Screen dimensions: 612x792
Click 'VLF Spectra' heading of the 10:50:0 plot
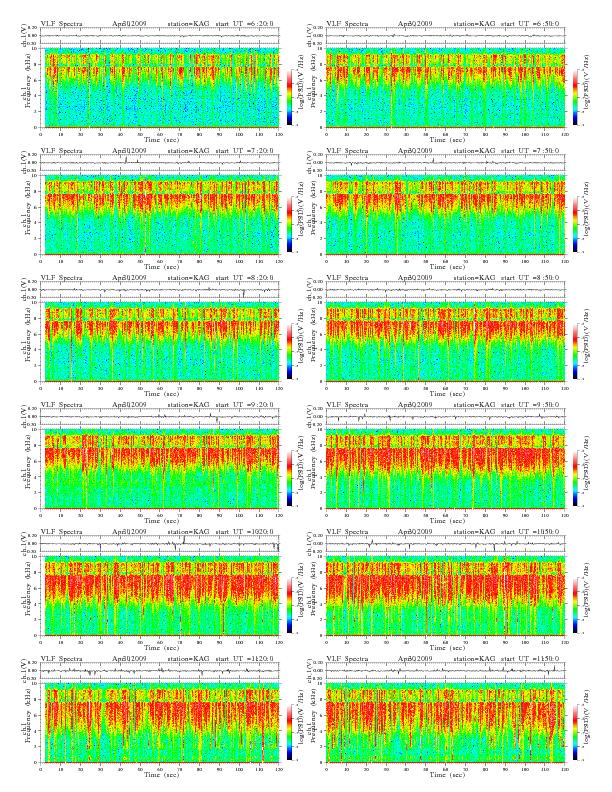[x=347, y=532]
